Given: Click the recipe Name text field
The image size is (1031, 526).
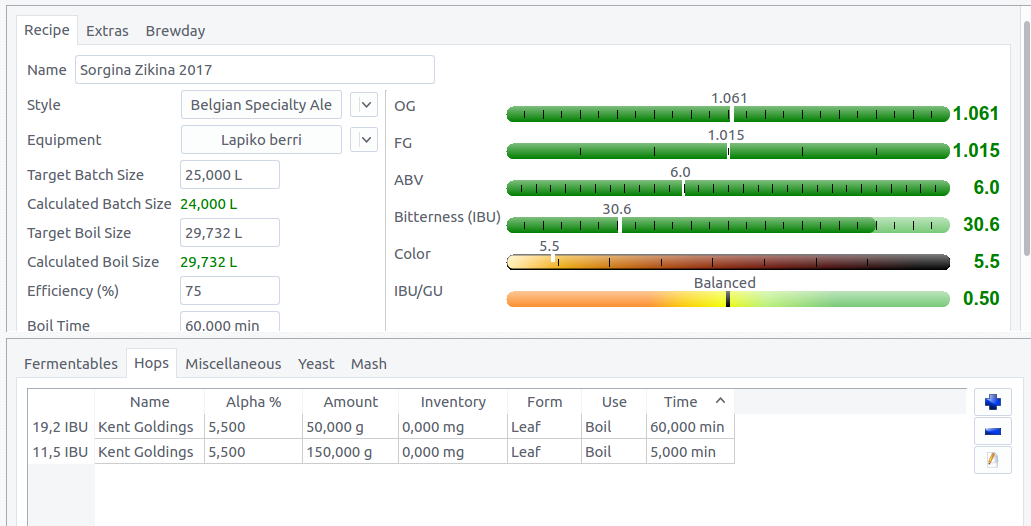Looking at the screenshot, I should (254, 70).
